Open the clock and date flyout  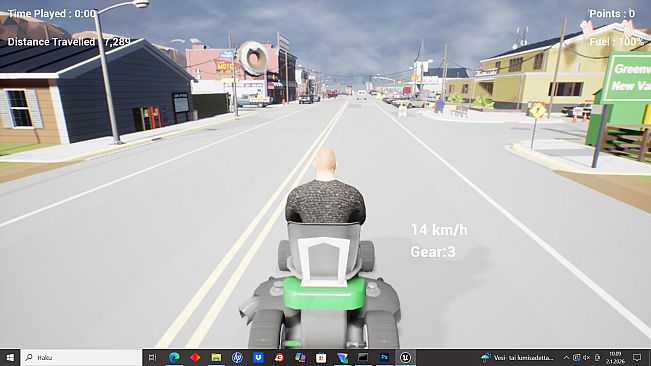click(x=615, y=357)
